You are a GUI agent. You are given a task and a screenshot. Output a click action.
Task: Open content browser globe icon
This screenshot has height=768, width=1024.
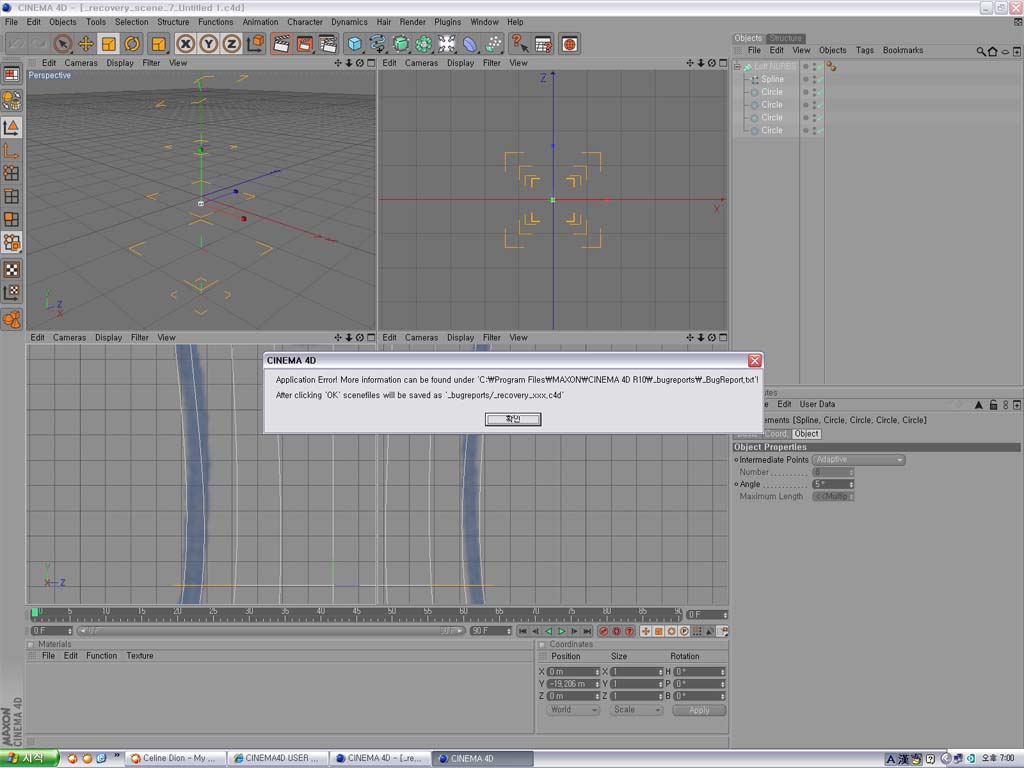tap(569, 44)
